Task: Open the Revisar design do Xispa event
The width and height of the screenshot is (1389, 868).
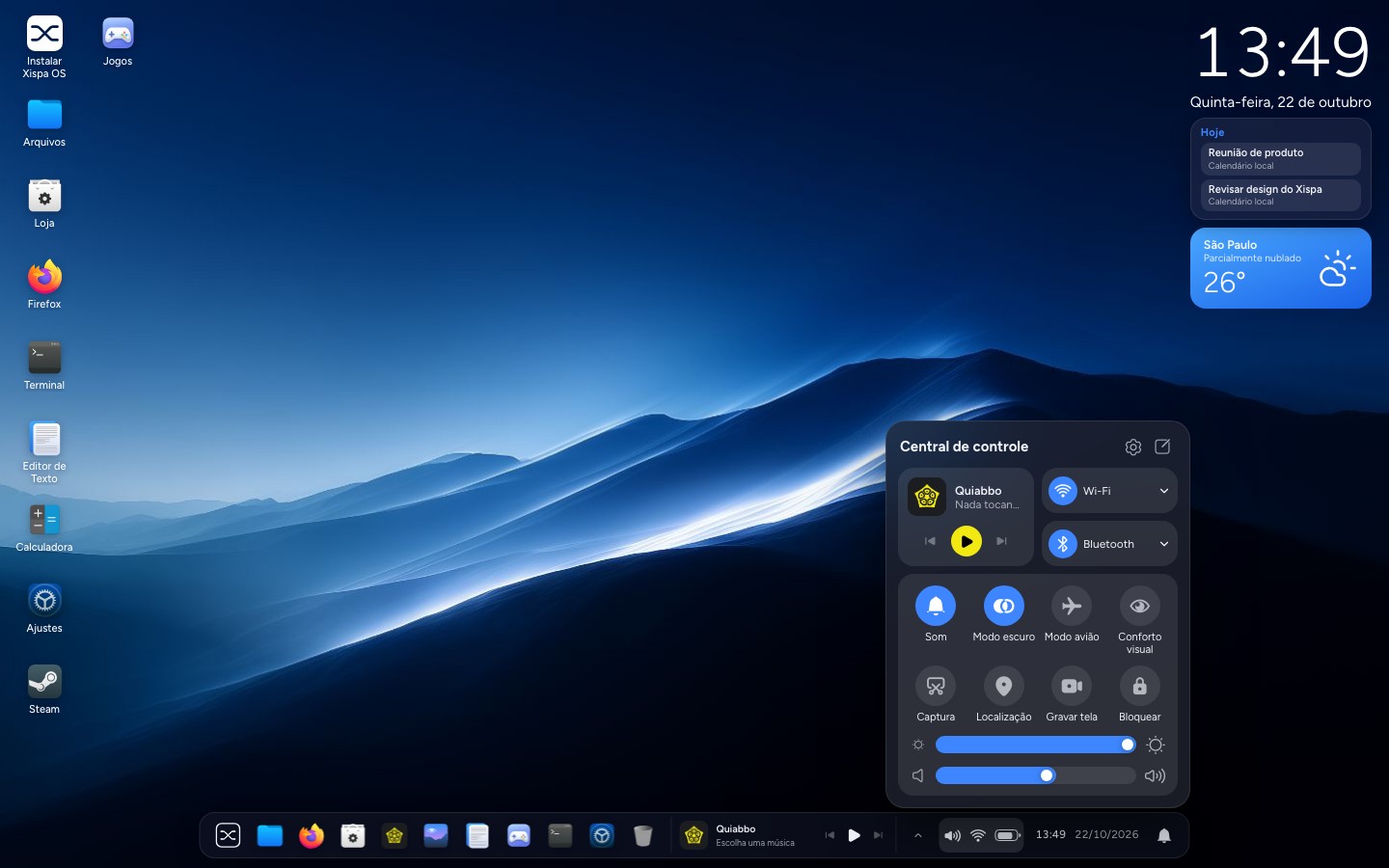Action: point(1280,195)
